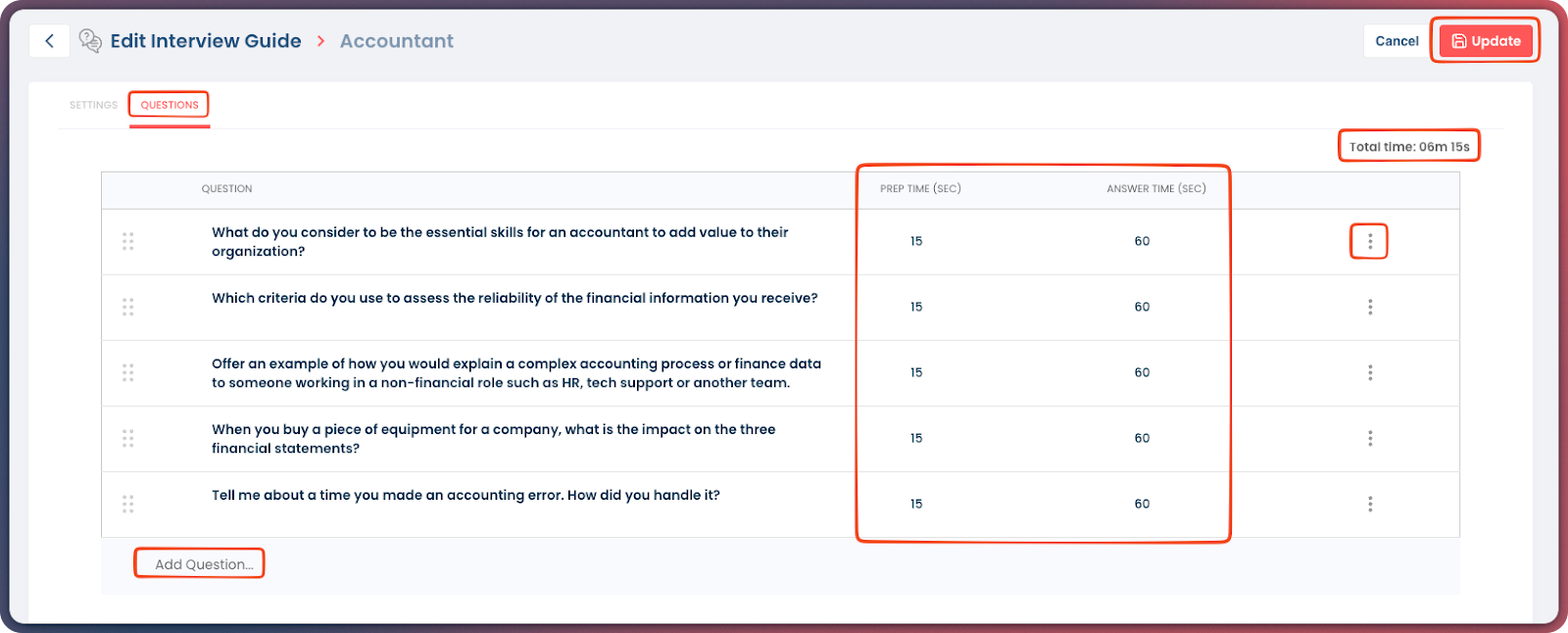Select the Questions tab
Image resolution: width=1568 pixels, height=633 pixels.
(169, 105)
